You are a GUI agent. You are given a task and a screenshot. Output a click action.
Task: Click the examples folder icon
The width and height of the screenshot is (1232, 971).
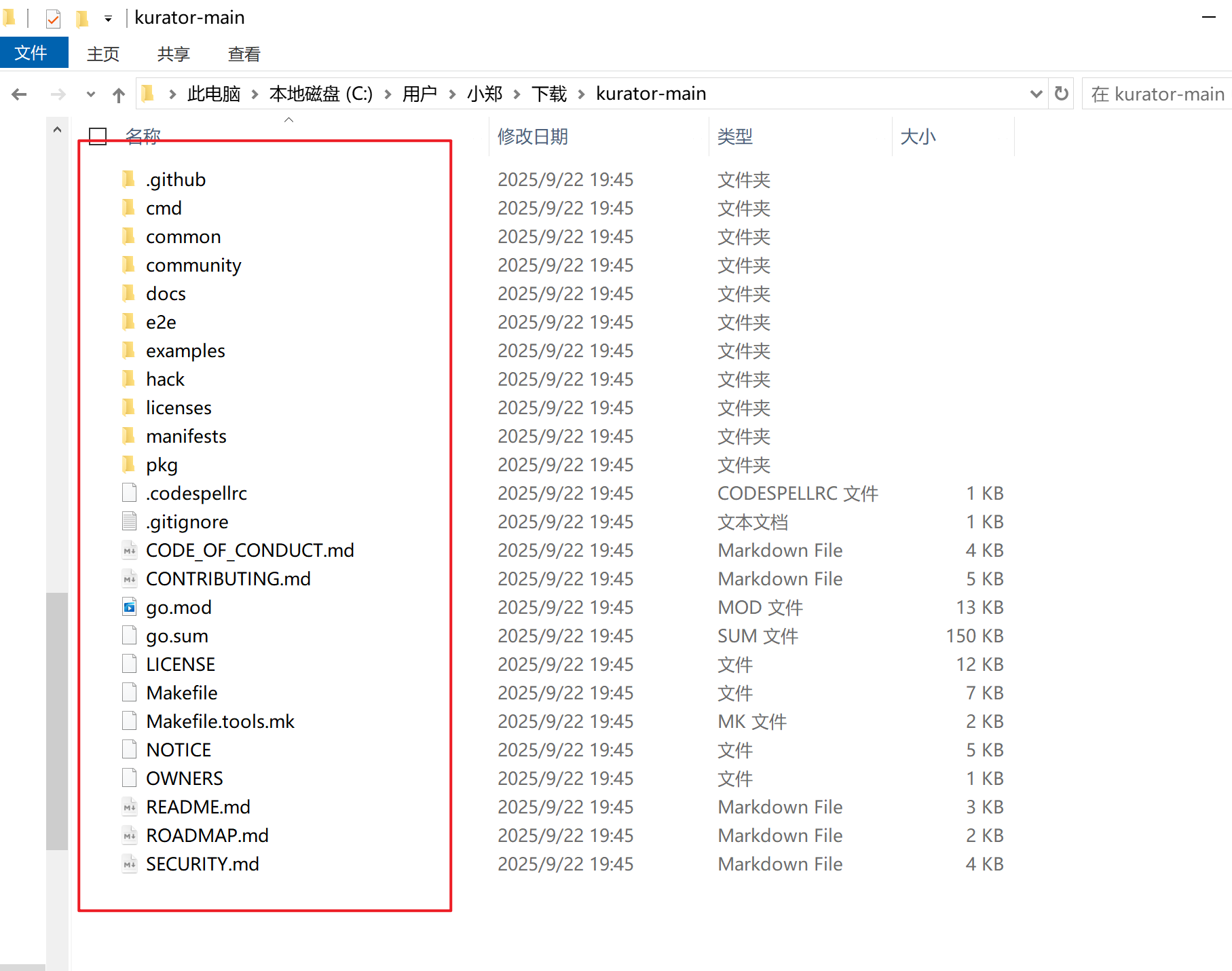pyautogui.click(x=128, y=350)
